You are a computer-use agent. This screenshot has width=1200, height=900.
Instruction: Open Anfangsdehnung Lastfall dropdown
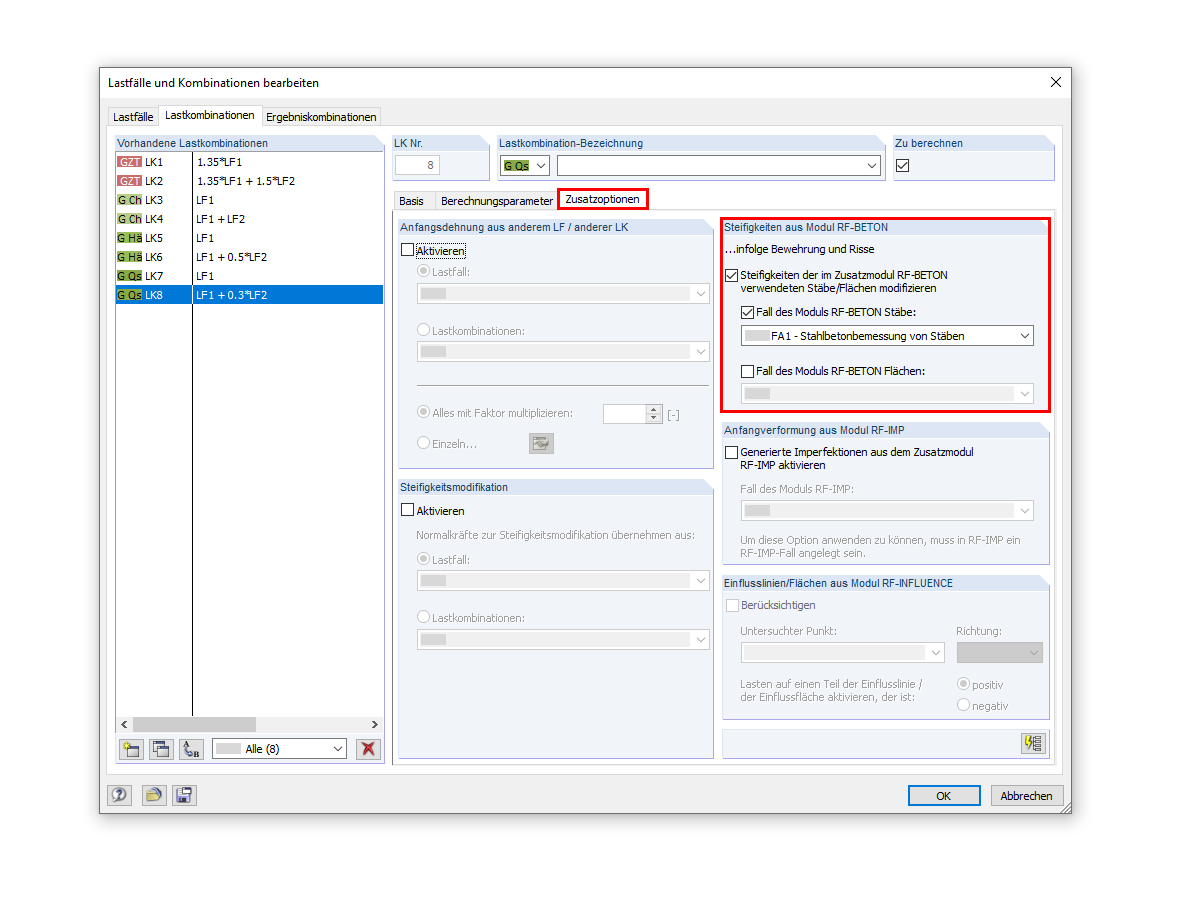563,293
